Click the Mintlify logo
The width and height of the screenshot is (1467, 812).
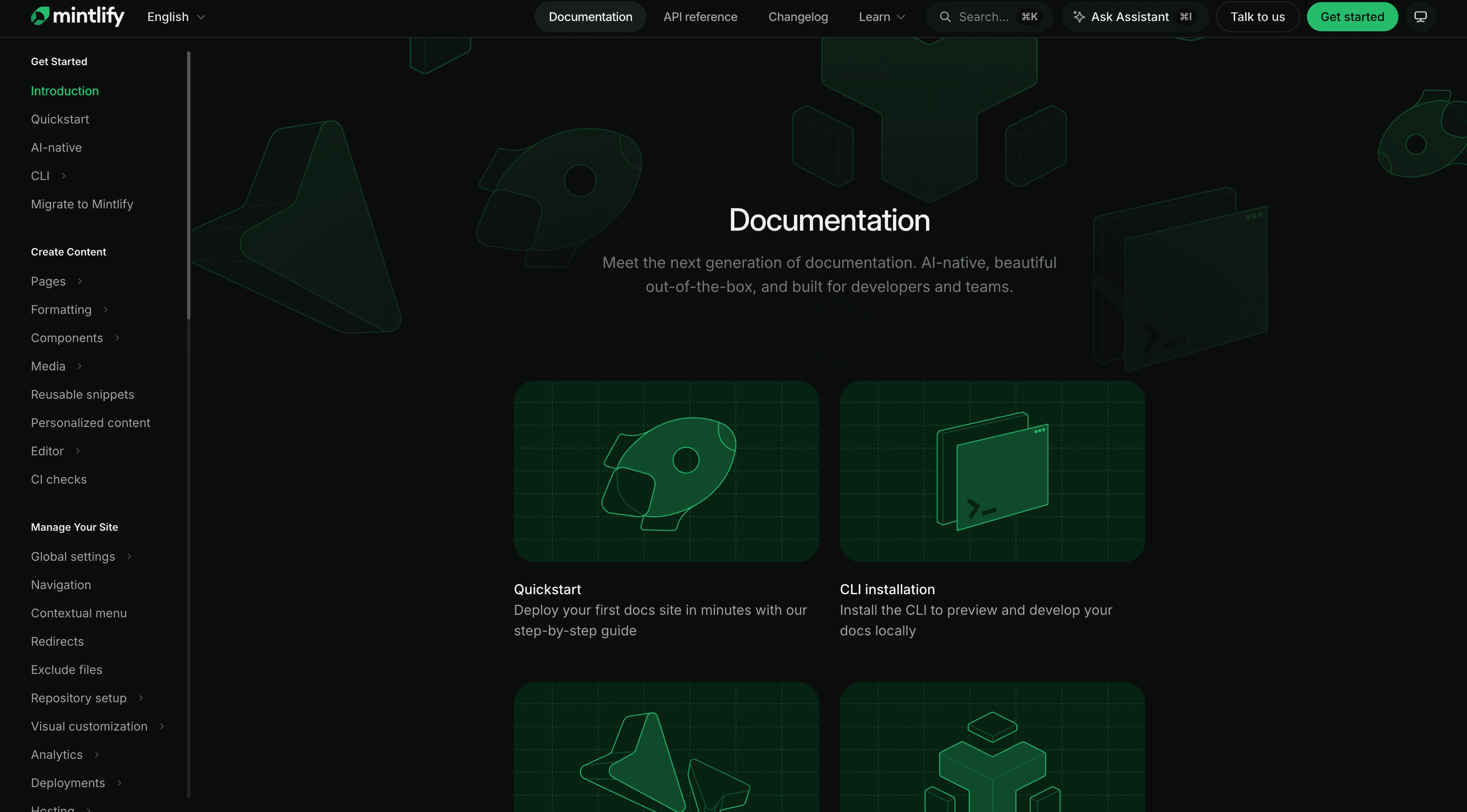(x=78, y=16)
